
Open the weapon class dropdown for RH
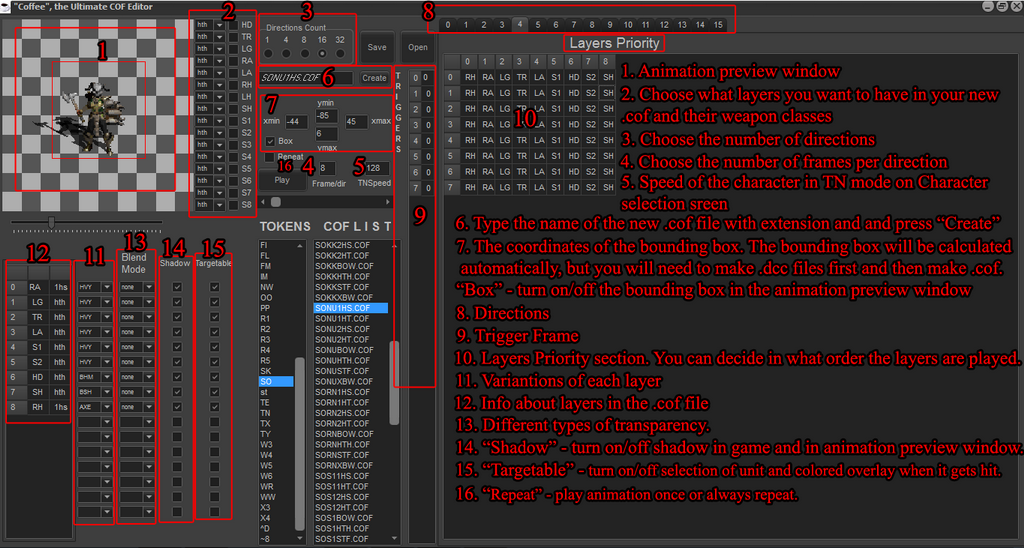(x=219, y=85)
